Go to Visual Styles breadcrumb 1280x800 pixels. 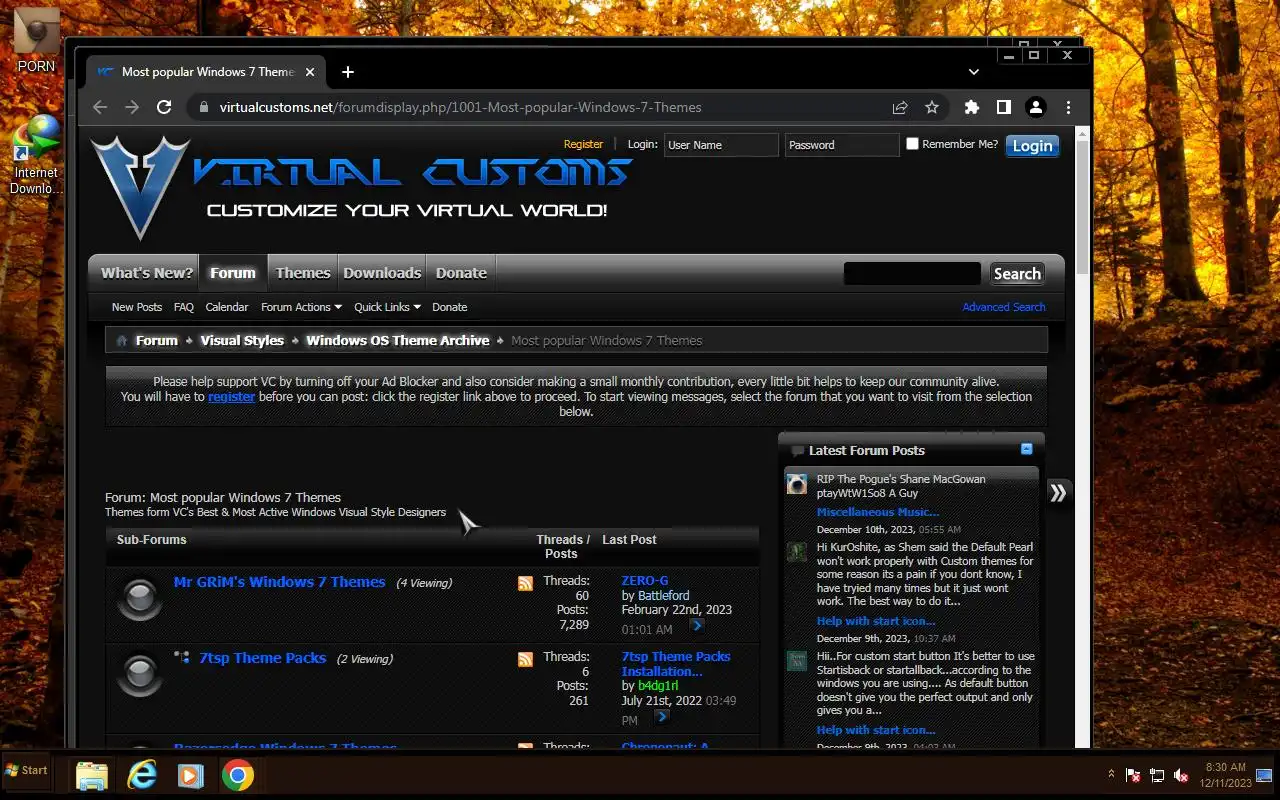click(242, 341)
